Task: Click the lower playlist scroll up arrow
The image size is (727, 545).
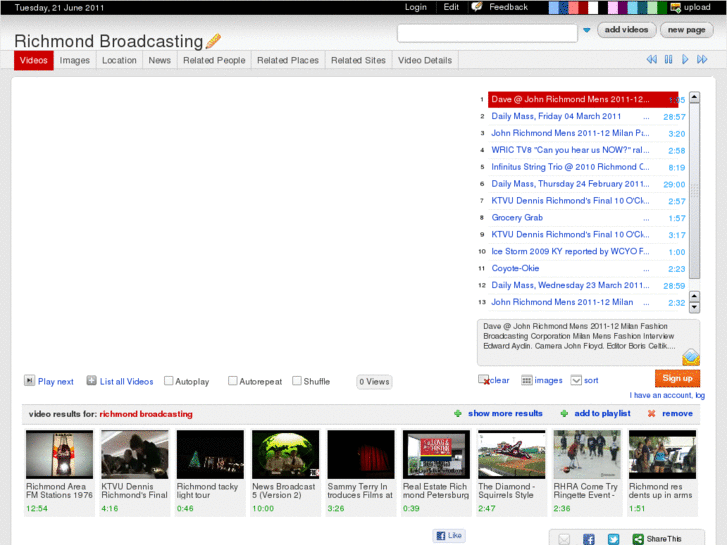Action: click(694, 296)
